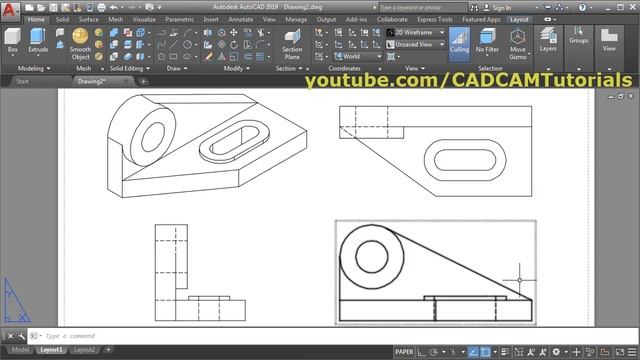Click the Box modeling tool
The image size is (640, 360).
(x=12, y=40)
